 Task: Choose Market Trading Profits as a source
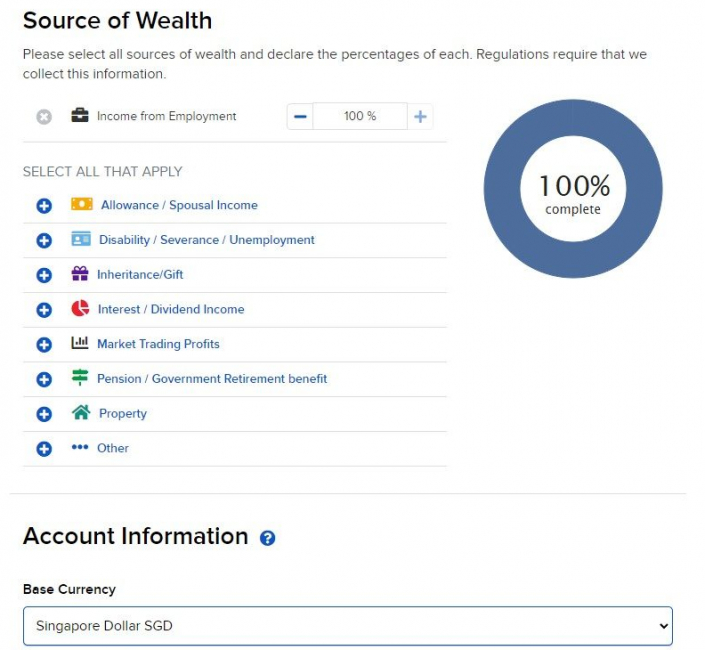click(x=158, y=344)
